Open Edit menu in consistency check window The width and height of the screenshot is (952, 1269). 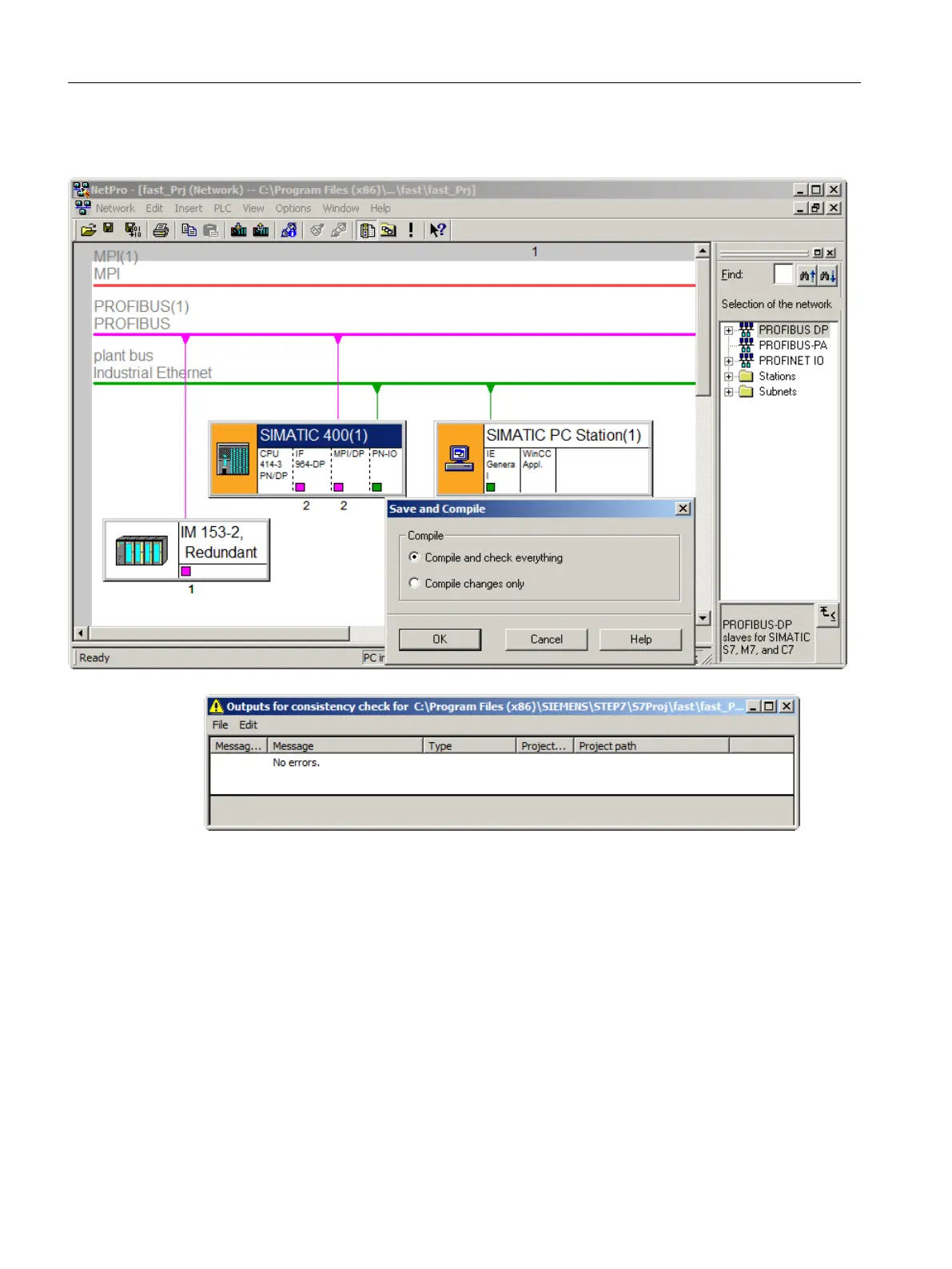pos(249,725)
